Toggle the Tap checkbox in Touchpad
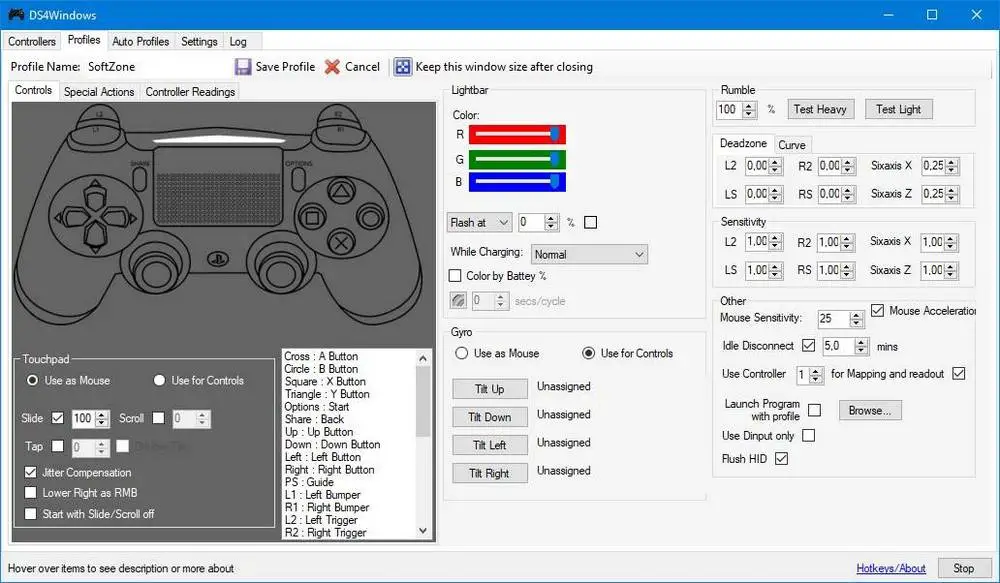 click(x=57, y=445)
